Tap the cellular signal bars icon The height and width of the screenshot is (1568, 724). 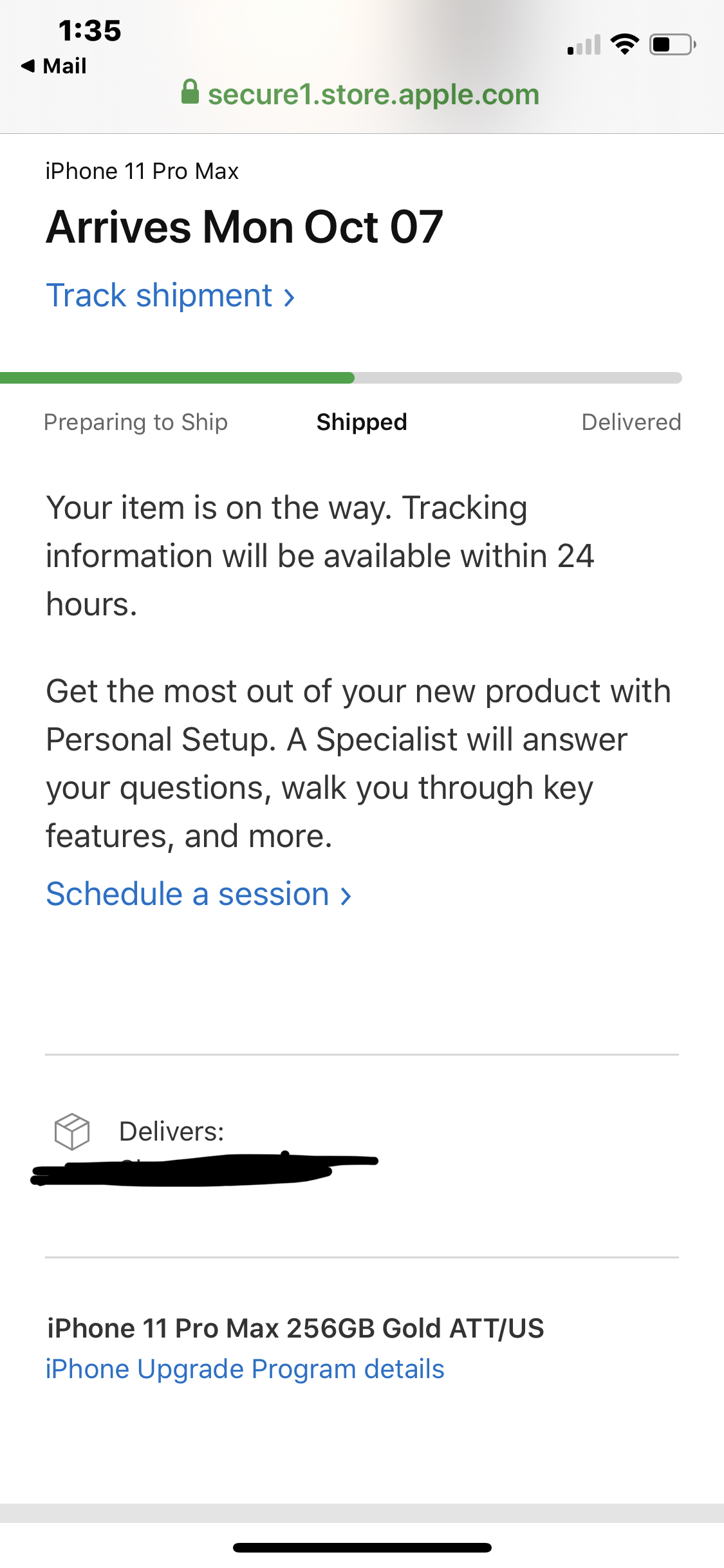(584, 44)
